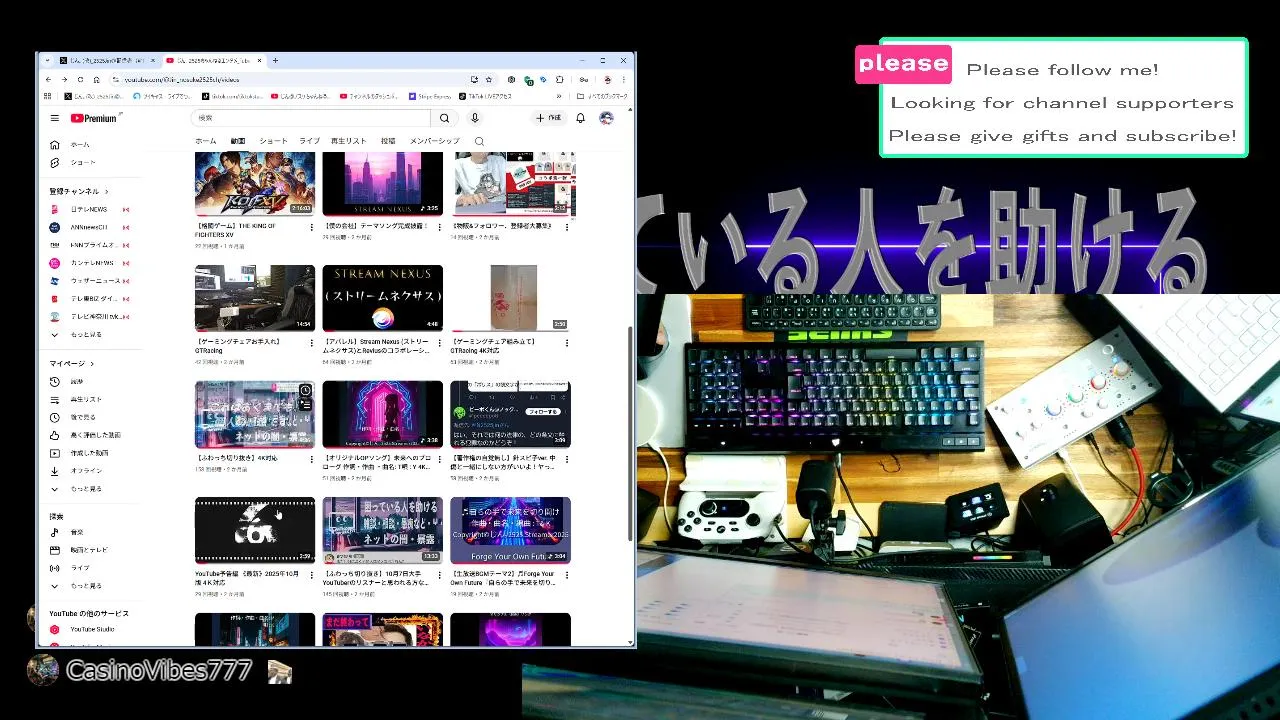Click the TikTok LIVEアクセス bookmark

coord(486,96)
